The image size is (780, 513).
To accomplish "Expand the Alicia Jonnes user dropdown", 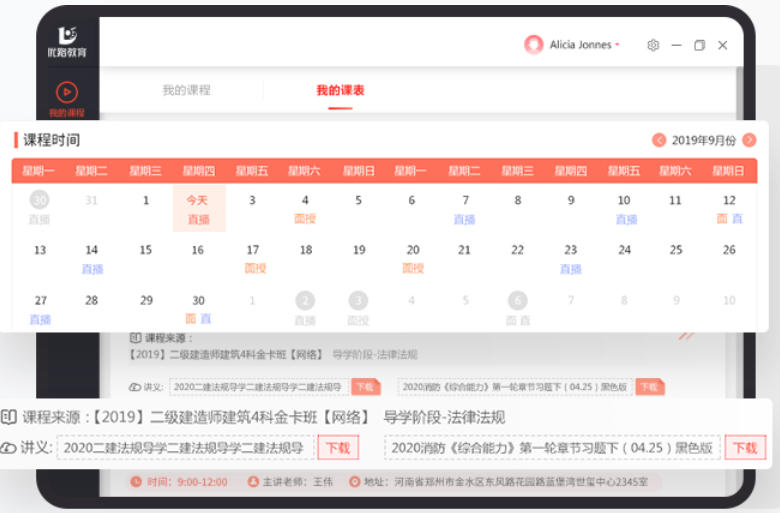I will click(x=617, y=45).
